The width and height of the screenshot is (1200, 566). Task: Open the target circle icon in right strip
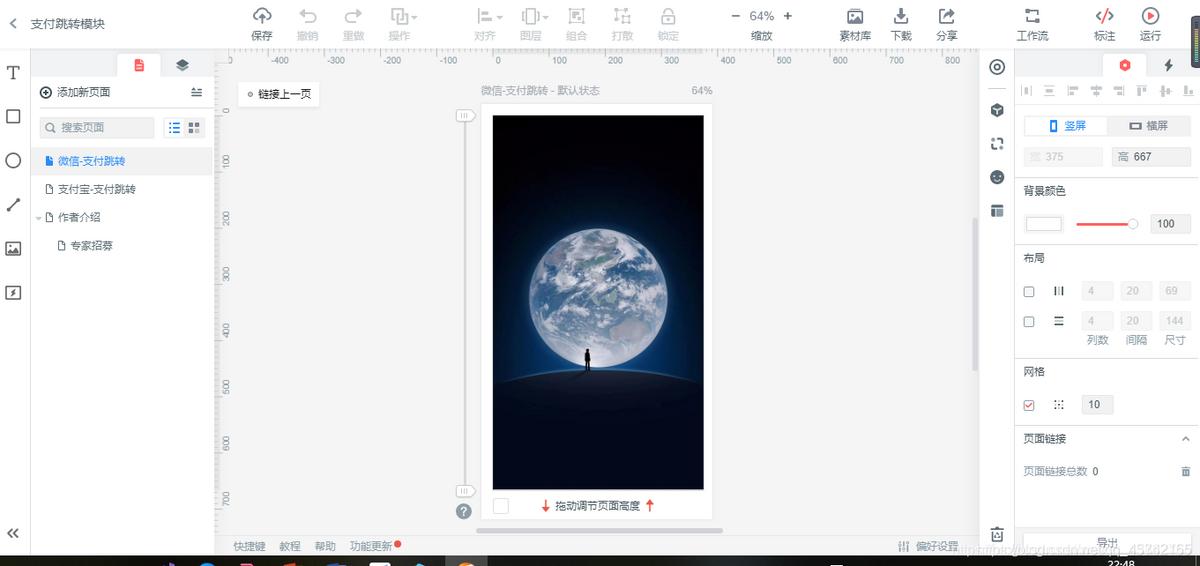coord(997,67)
